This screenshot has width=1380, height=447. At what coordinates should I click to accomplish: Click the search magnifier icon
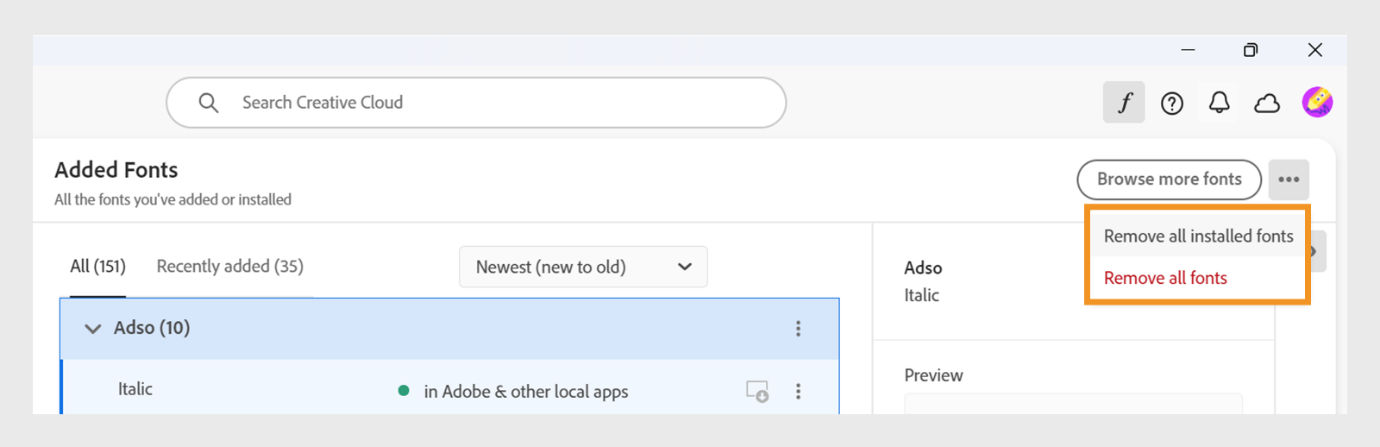(x=208, y=102)
